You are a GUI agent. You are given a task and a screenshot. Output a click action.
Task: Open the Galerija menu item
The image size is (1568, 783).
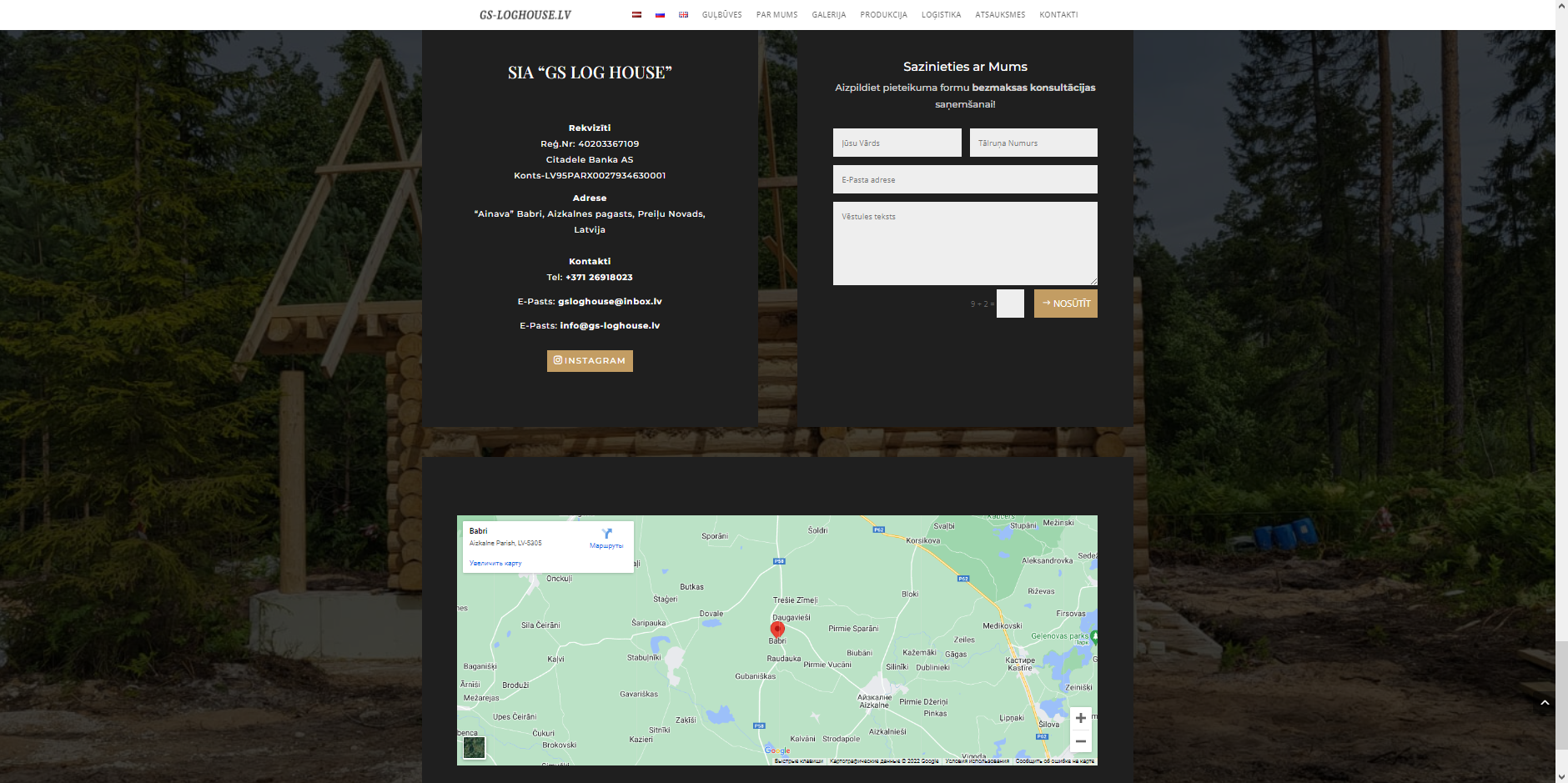(x=828, y=15)
